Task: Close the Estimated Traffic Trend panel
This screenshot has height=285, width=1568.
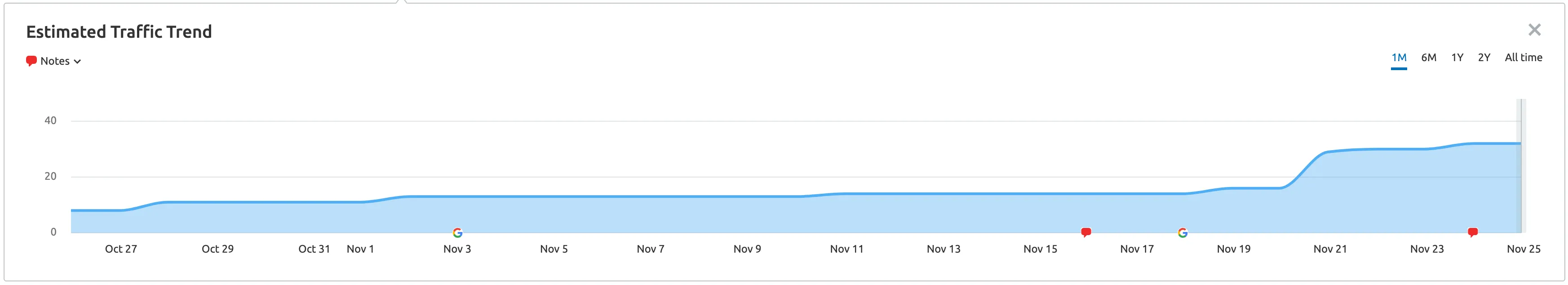Action: (x=1534, y=30)
